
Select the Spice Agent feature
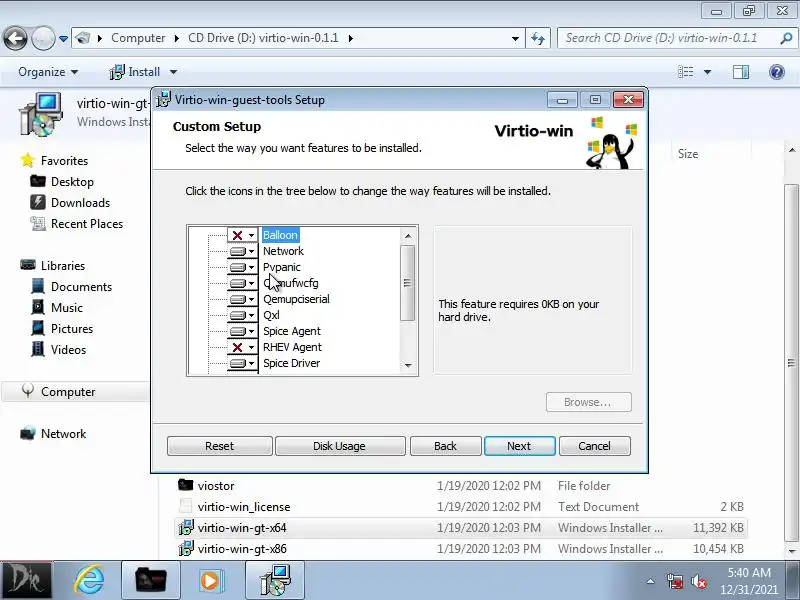pyautogui.click(x=292, y=331)
